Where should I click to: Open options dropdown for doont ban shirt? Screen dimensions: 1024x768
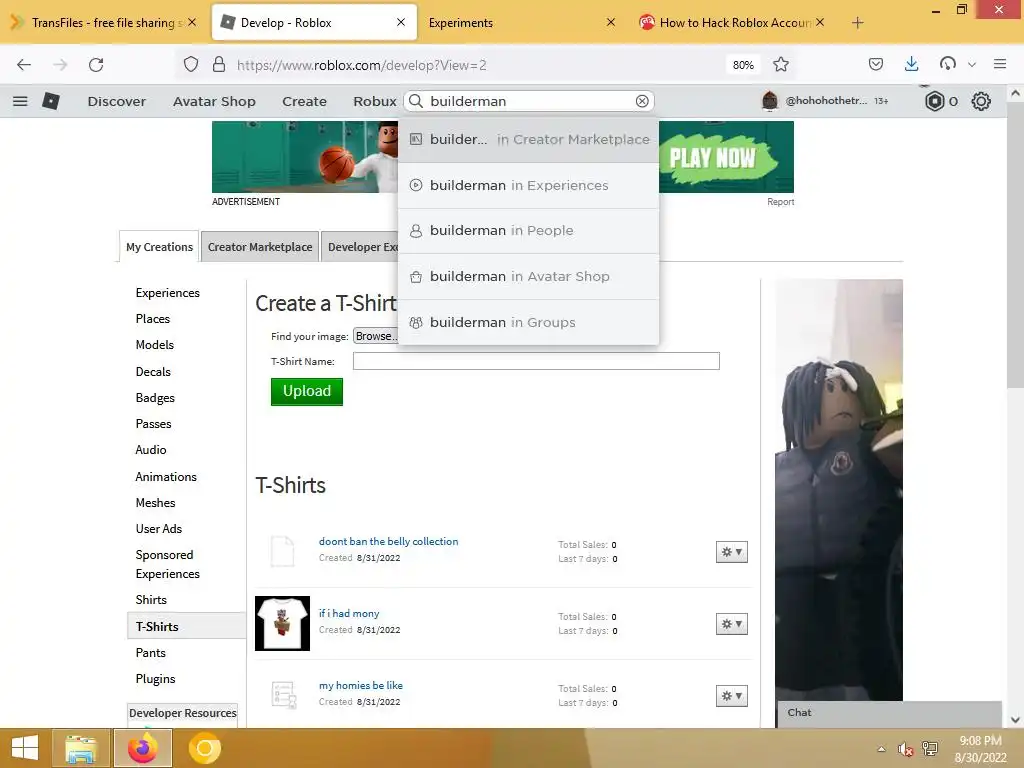(731, 552)
